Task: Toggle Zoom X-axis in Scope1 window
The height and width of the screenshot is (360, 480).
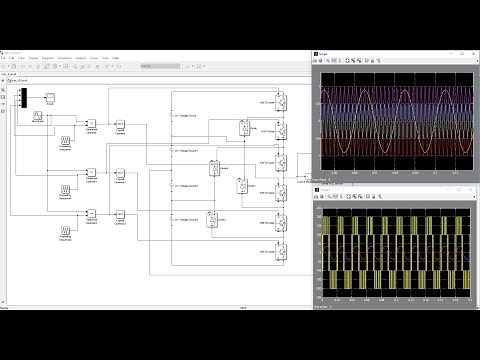Action: (335, 197)
